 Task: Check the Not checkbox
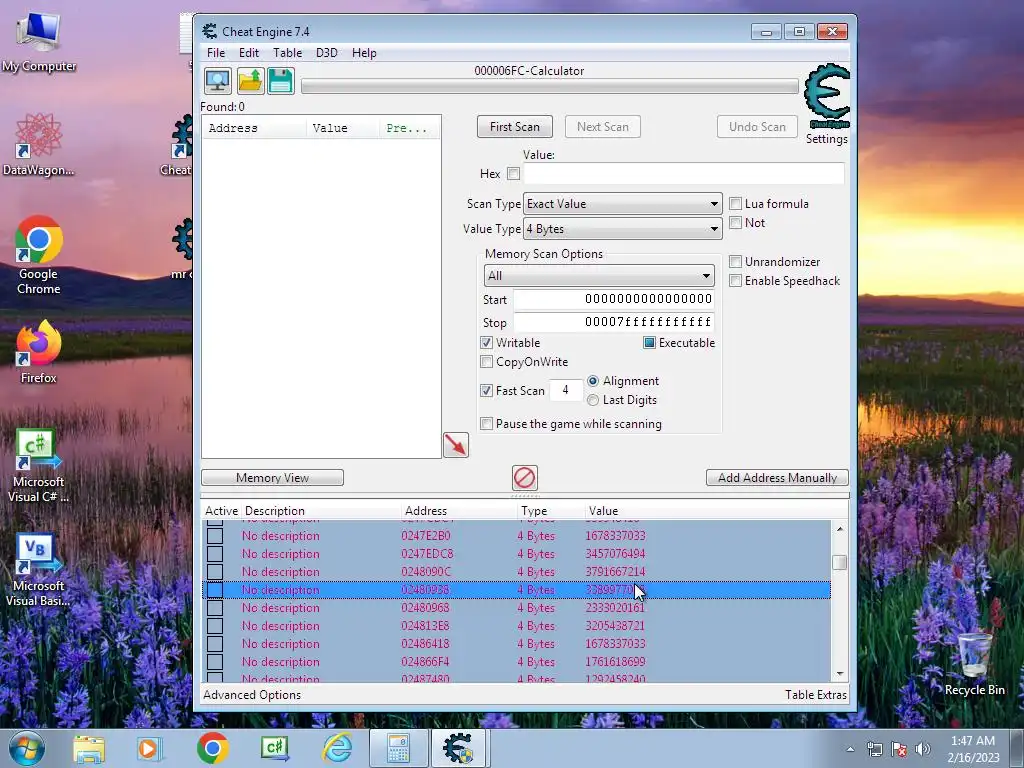coord(735,223)
